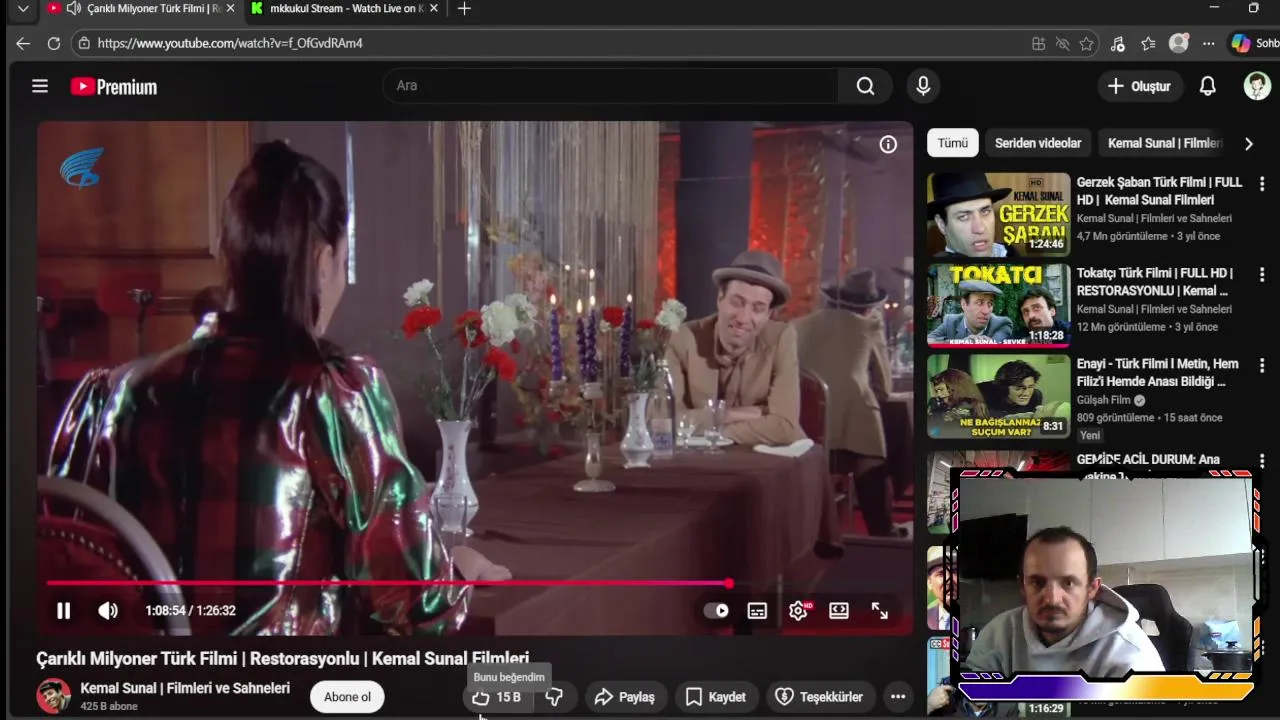Open Gerzek Şaban Türk Filmi title
Screen dimensions: 1280x720
tap(1159, 191)
